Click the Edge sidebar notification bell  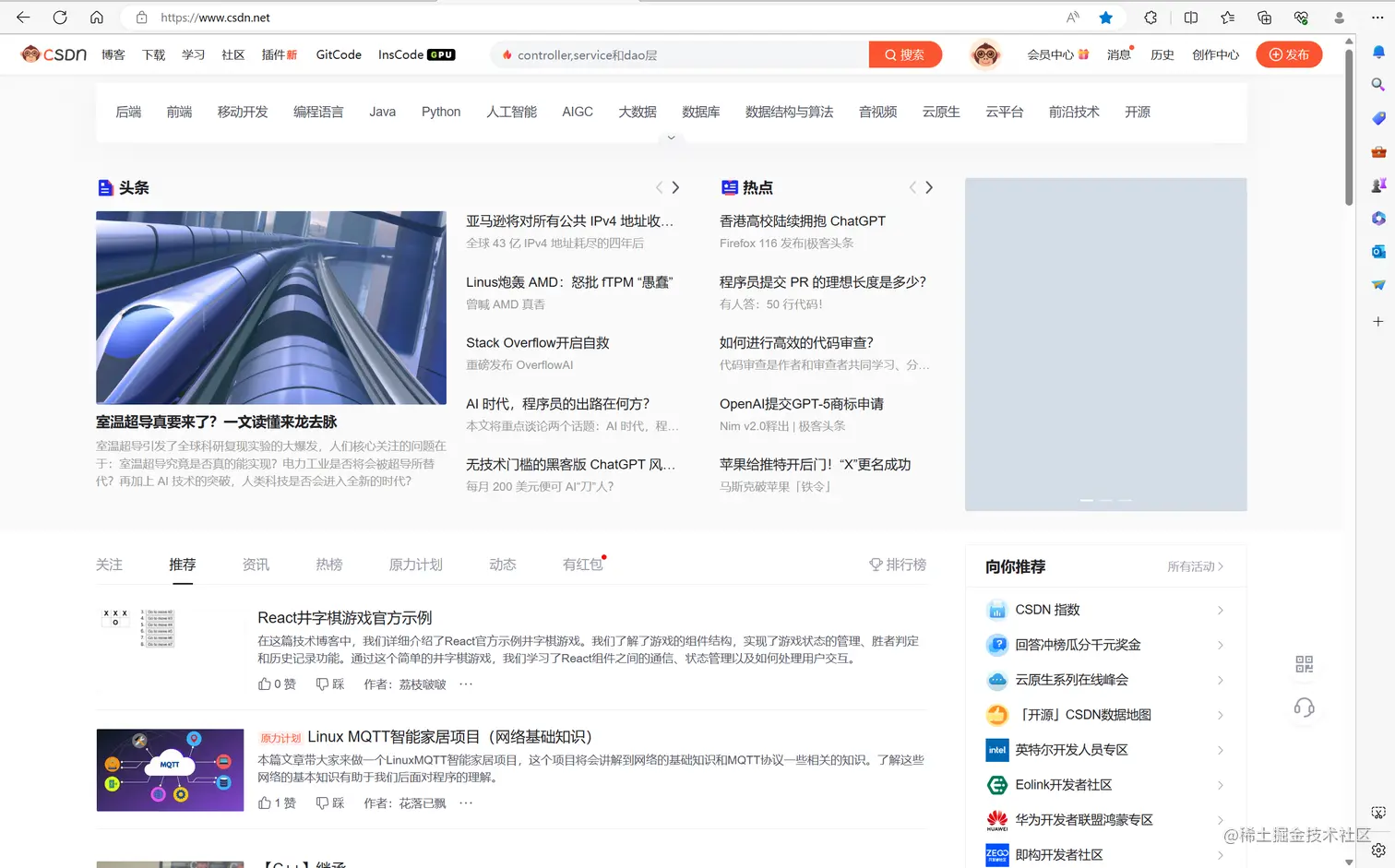1378,53
